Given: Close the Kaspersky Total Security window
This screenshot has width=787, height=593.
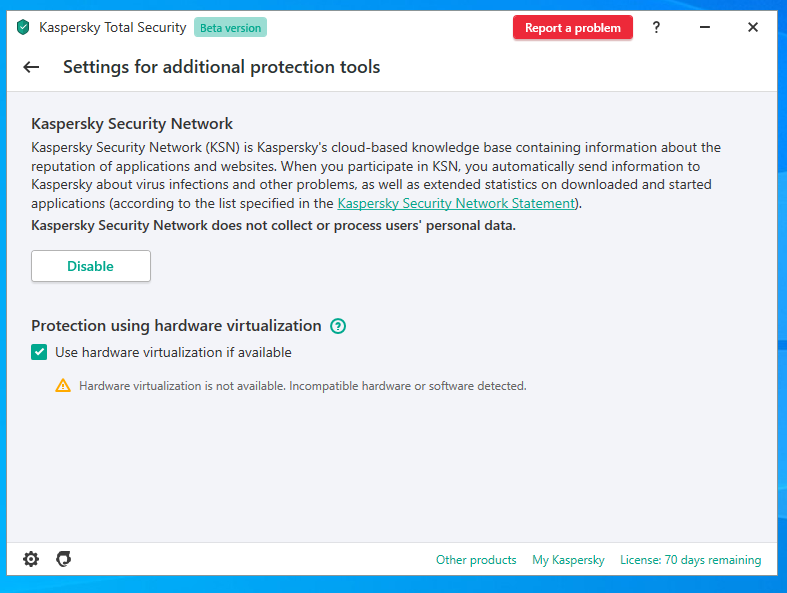Looking at the screenshot, I should (x=753, y=28).
